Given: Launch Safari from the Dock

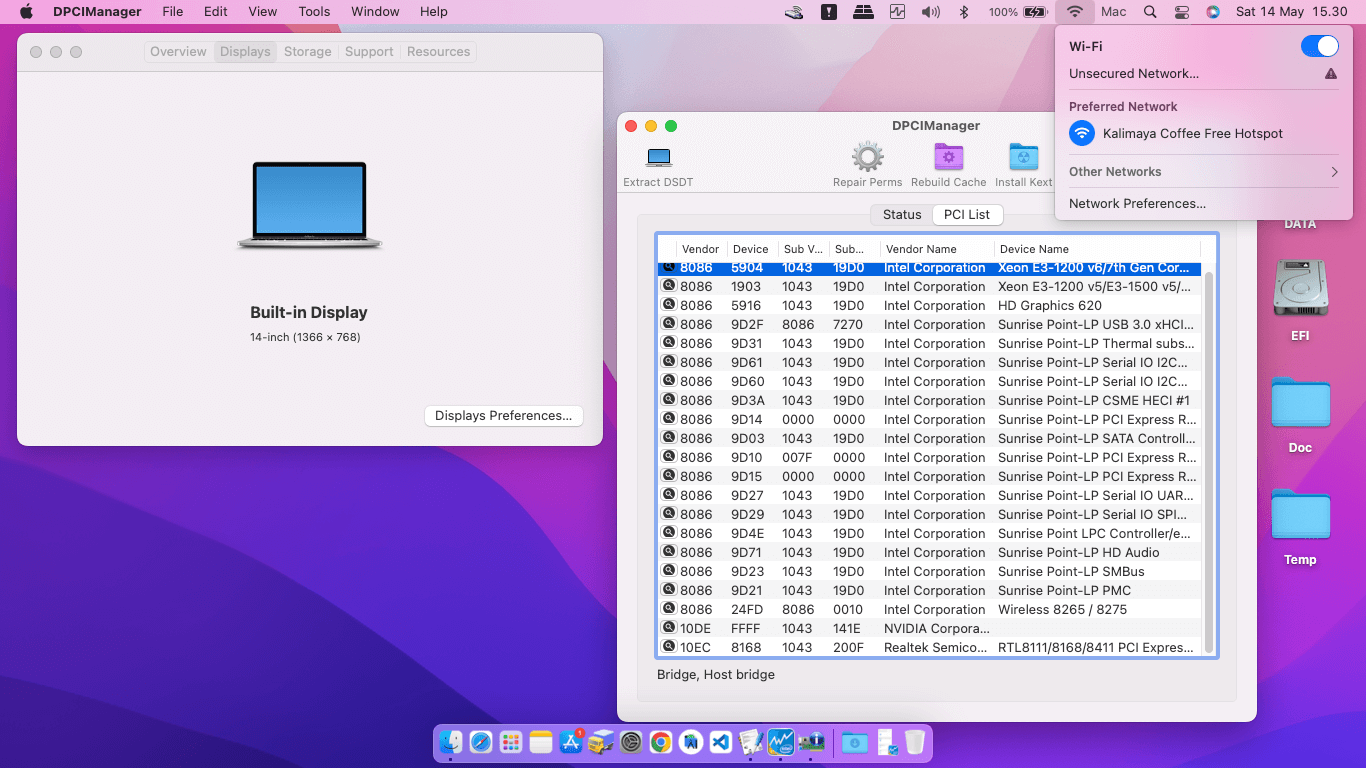Looking at the screenshot, I should [481, 742].
